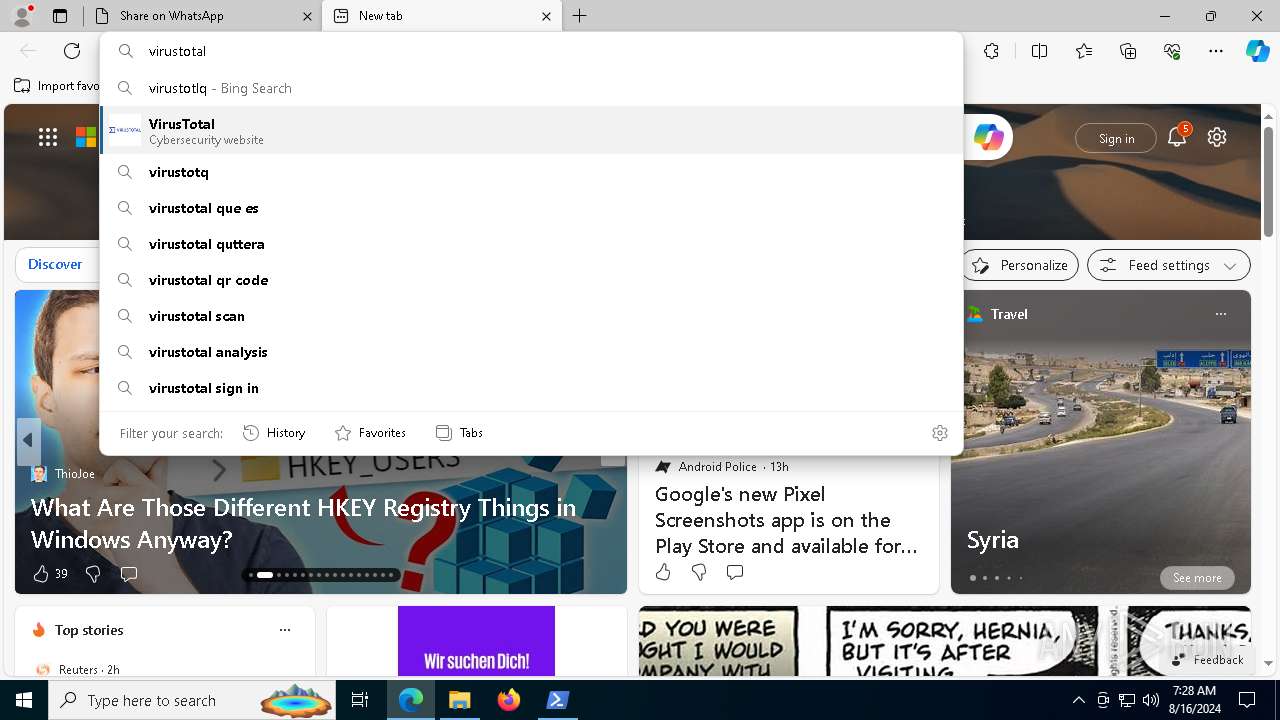Viewport: 1280px width, 720px height.
Task: Open Import favorites bookmark item
Action: (57, 86)
